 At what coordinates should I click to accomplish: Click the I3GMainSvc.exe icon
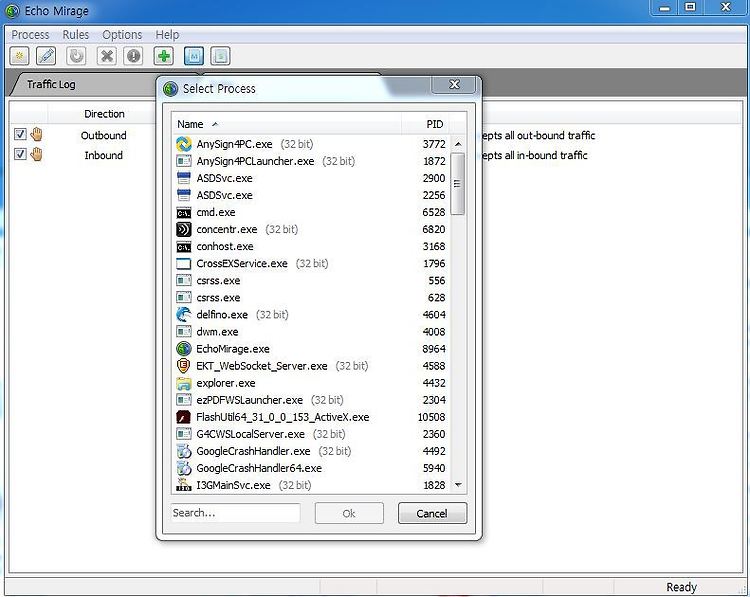coord(184,485)
